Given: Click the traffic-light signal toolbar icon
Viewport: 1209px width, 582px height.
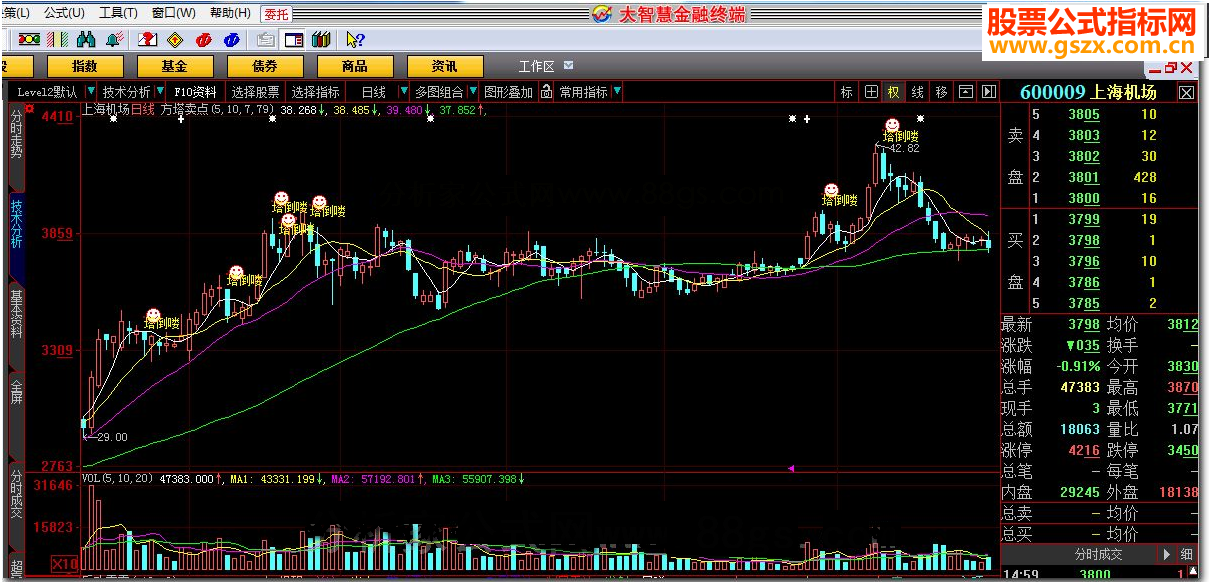Looking at the screenshot, I should [29, 39].
